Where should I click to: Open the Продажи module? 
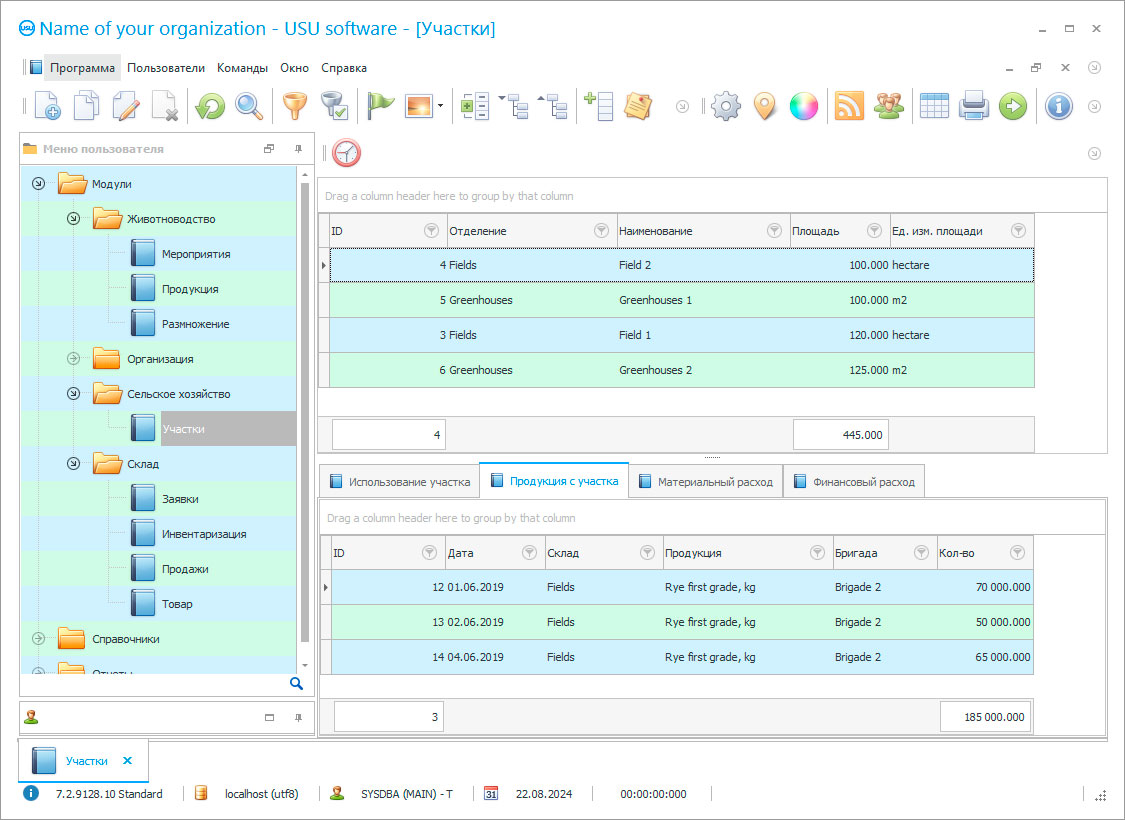pos(185,569)
